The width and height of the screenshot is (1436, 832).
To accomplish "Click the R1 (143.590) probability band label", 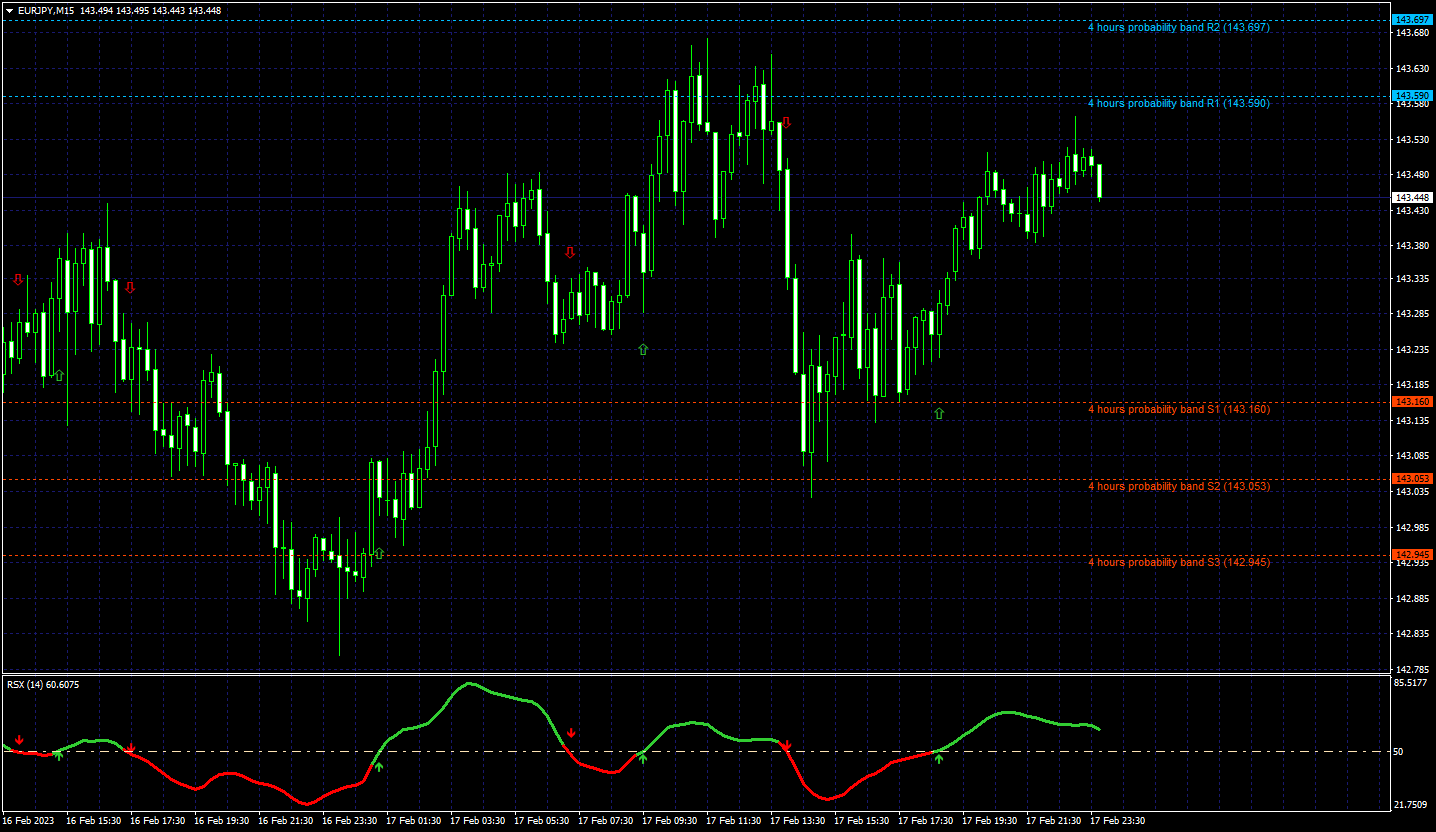I will pyautogui.click(x=1178, y=103).
